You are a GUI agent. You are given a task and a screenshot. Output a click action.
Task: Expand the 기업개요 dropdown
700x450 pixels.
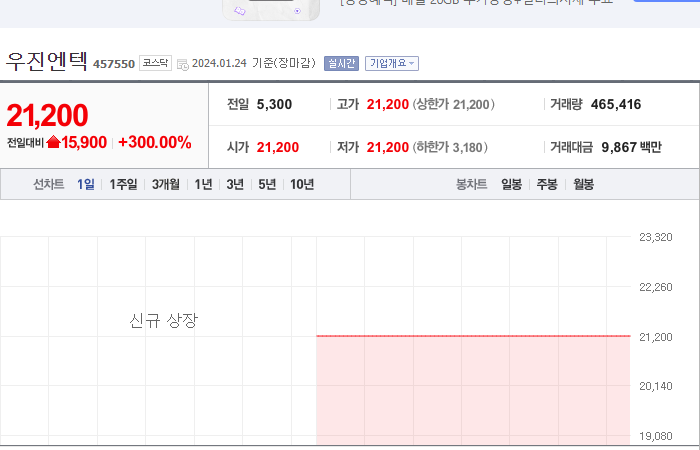392,63
